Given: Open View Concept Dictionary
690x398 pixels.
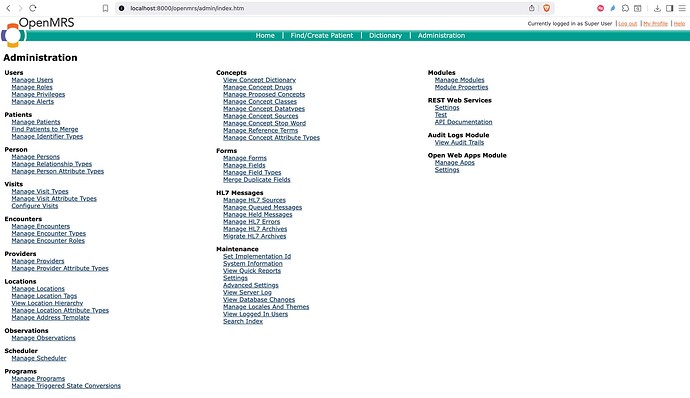Looking at the screenshot, I should (259, 80).
